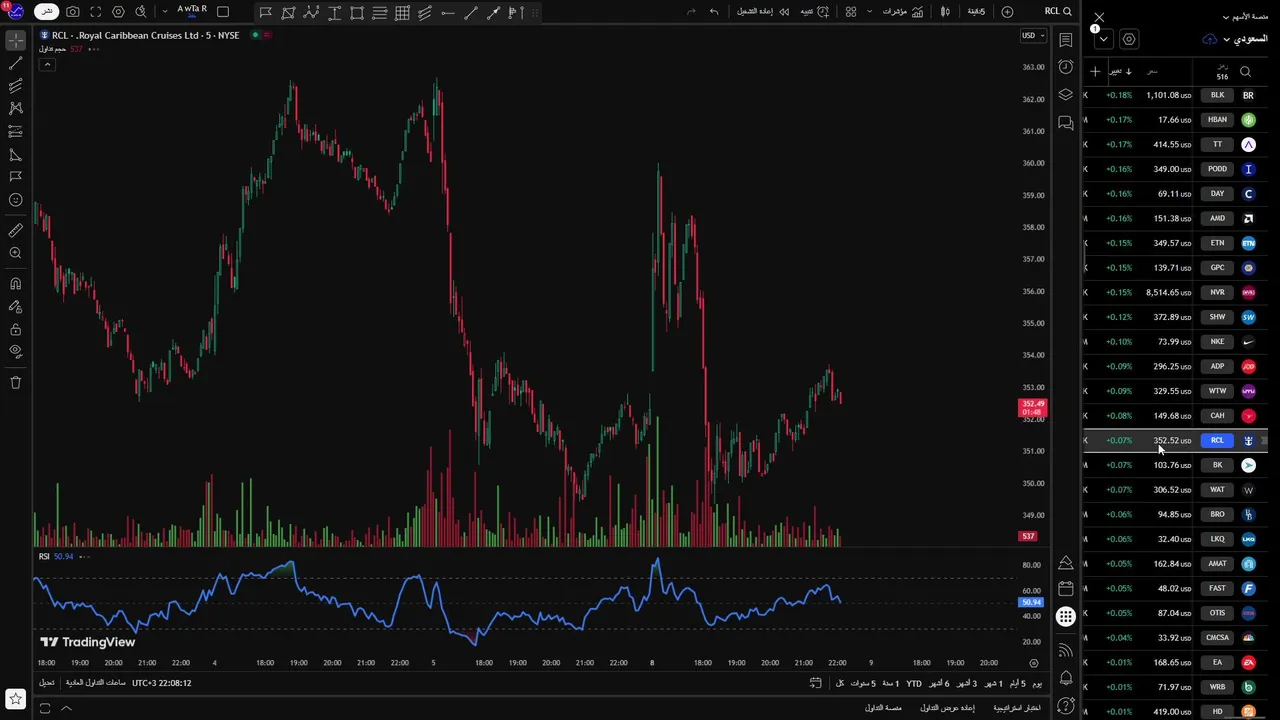Sort by the تغيير change column header
Screen dimensions: 1280x720
pyautogui.click(x=1120, y=71)
